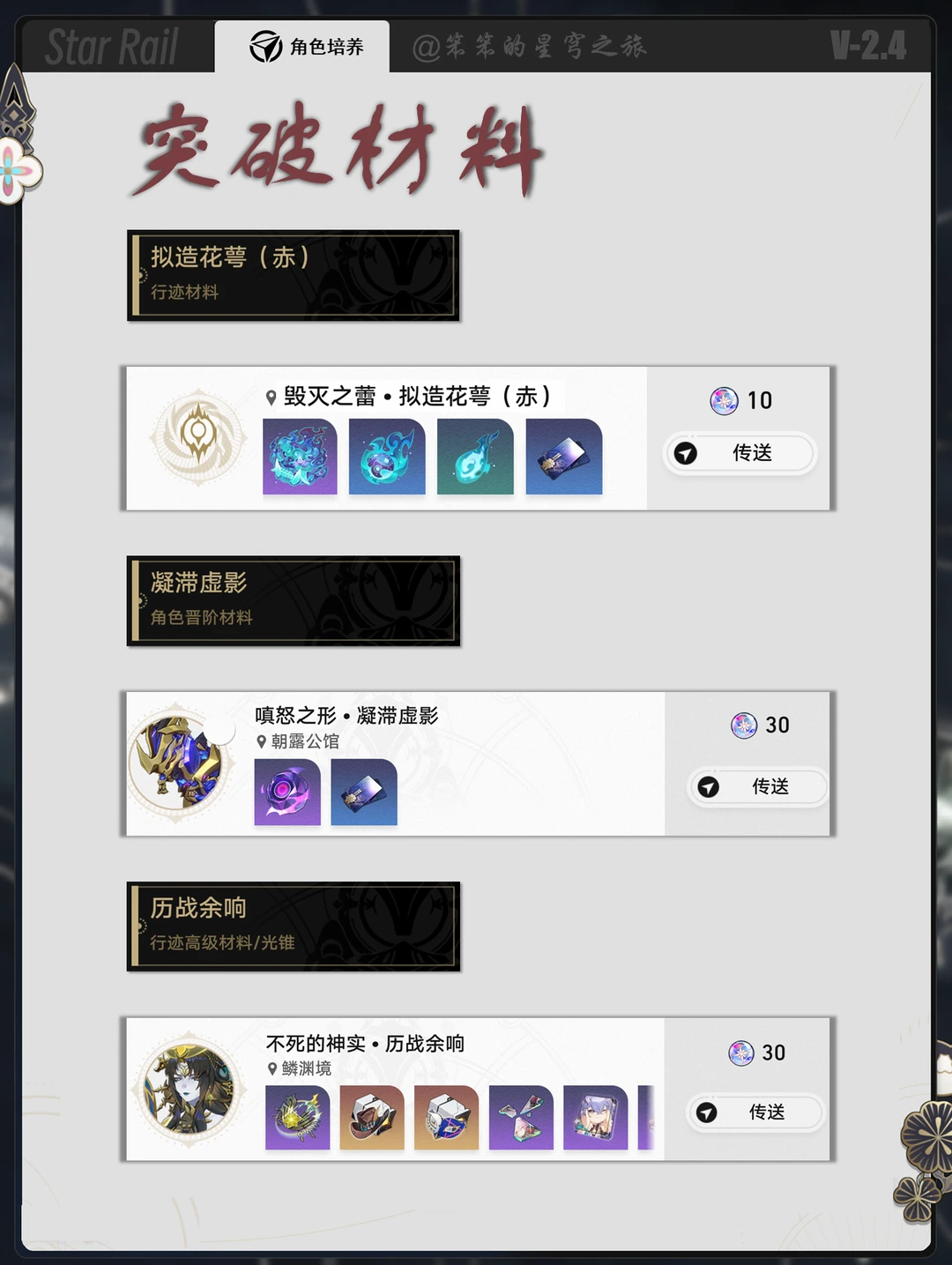Select the golden winged trace material icon
952x1265 pixels.
click(298, 1118)
